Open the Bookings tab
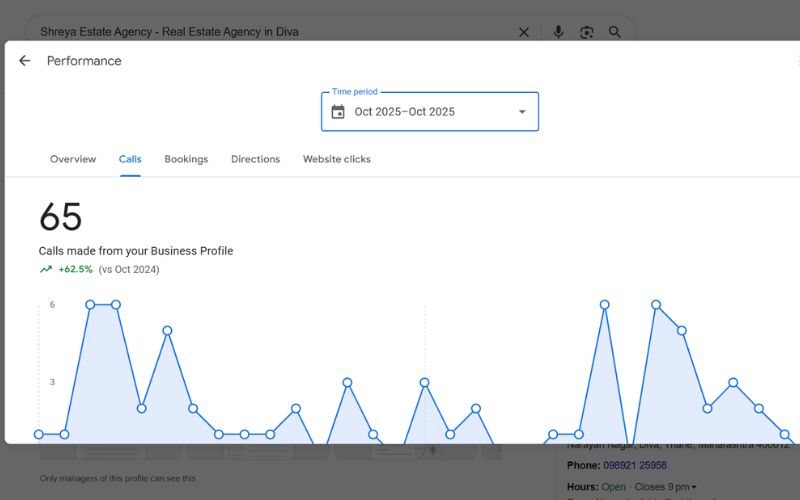This screenshot has height=500, width=800. point(186,159)
